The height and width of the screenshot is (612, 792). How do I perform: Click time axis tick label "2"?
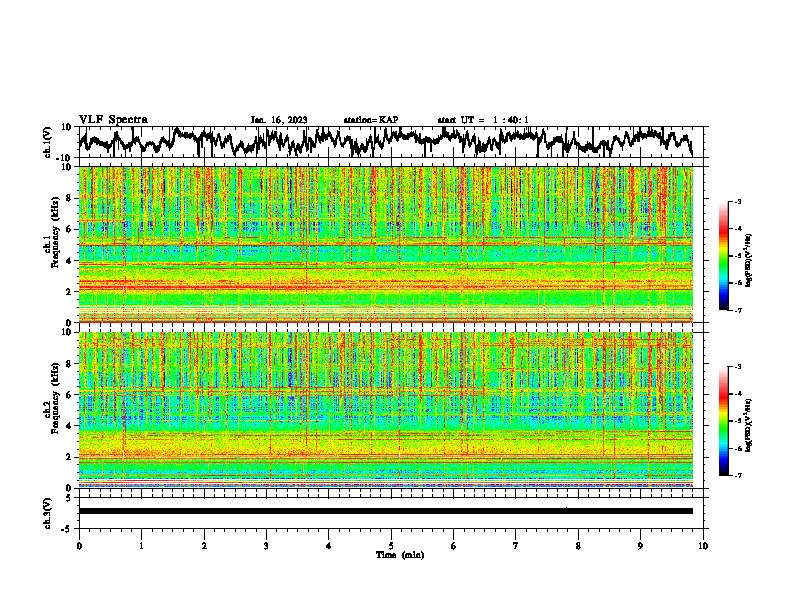[x=204, y=546]
